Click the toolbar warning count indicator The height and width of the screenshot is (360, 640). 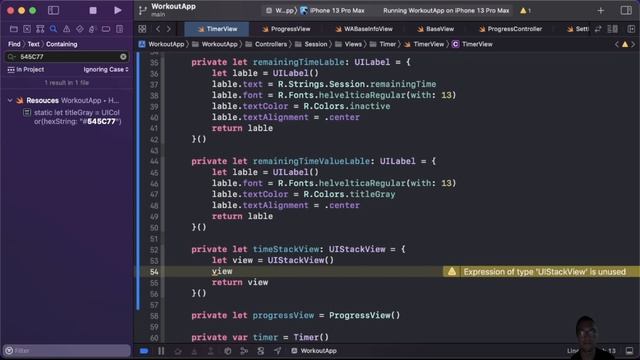point(525,11)
